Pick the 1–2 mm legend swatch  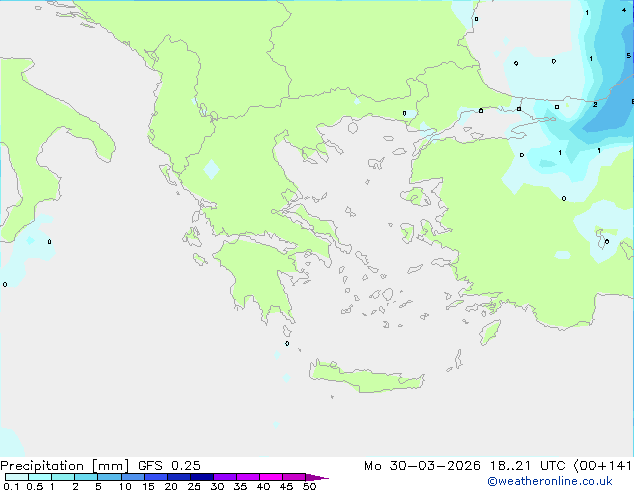pos(63,477)
